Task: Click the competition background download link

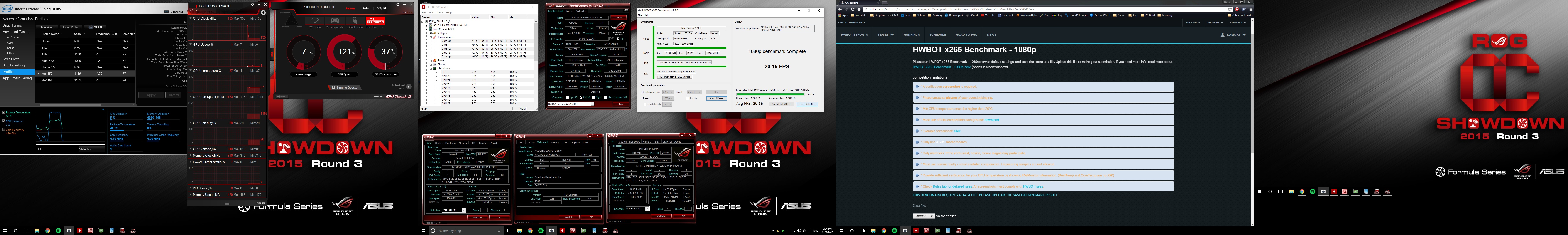Action: pyautogui.click(x=992, y=120)
